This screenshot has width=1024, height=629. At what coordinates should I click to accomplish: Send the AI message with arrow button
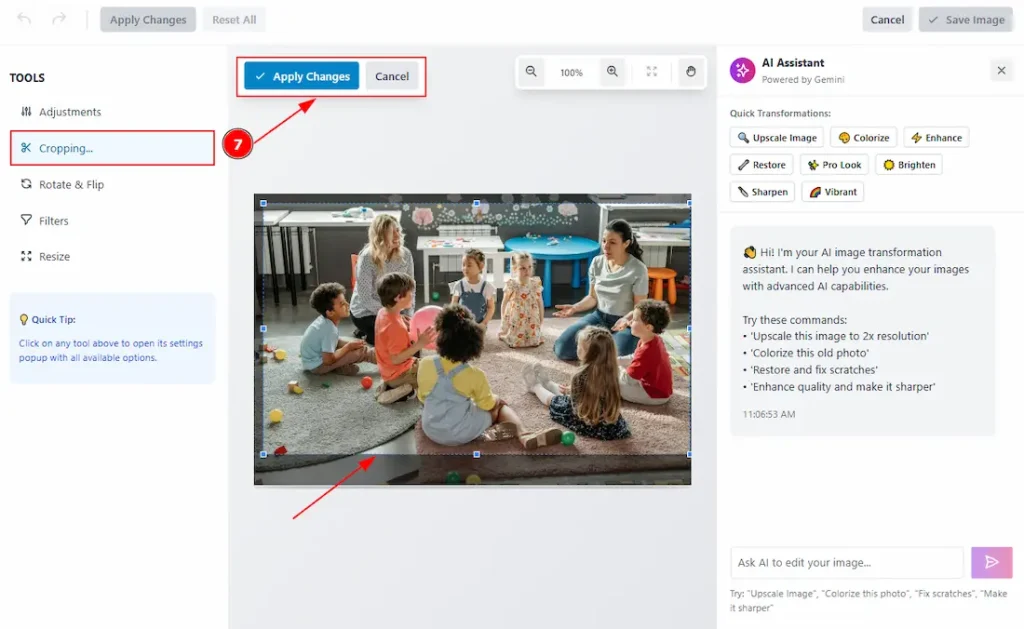[991, 562]
